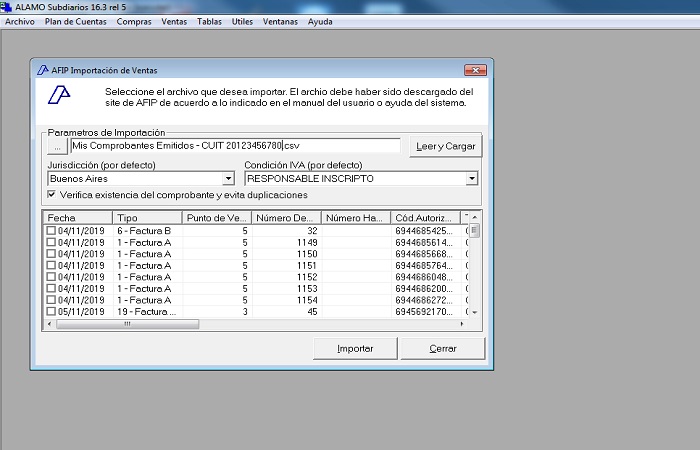The height and width of the screenshot is (450, 700).
Task: Click the vertical scrollbar thumb in table
Action: coord(475,230)
